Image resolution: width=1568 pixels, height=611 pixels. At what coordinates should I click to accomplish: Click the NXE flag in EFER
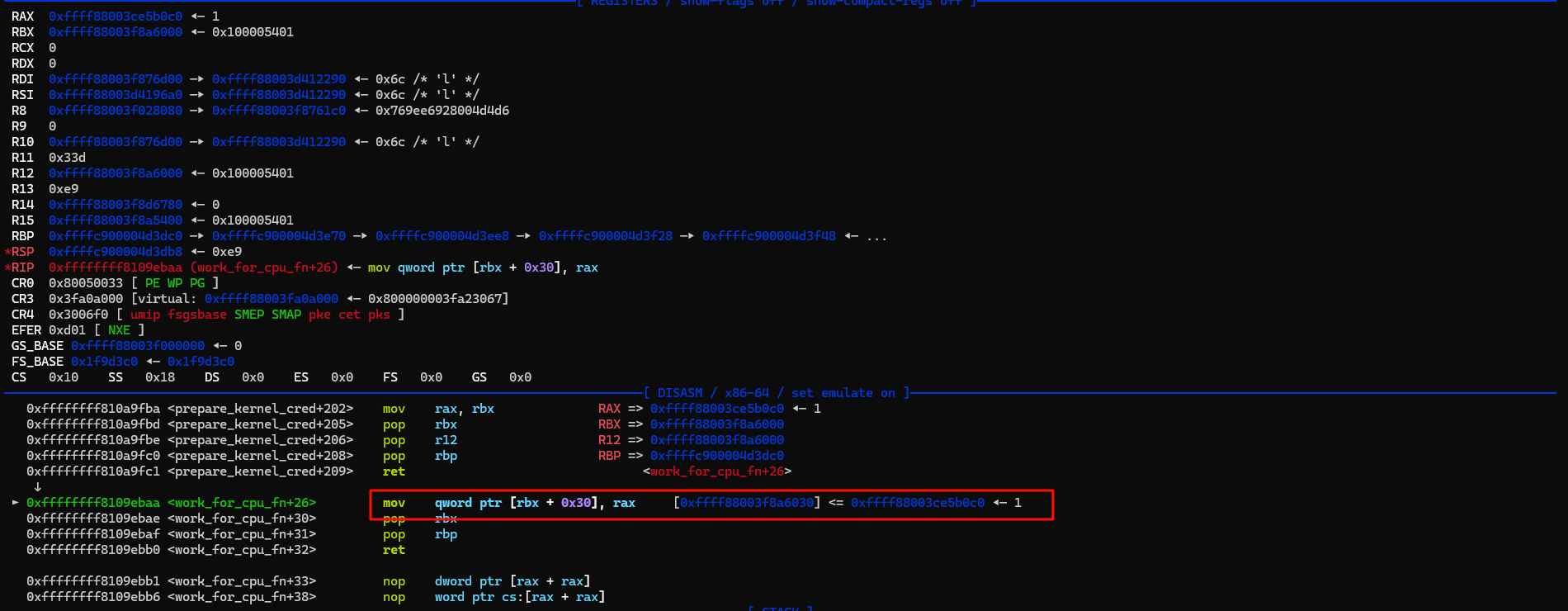pyautogui.click(x=119, y=330)
